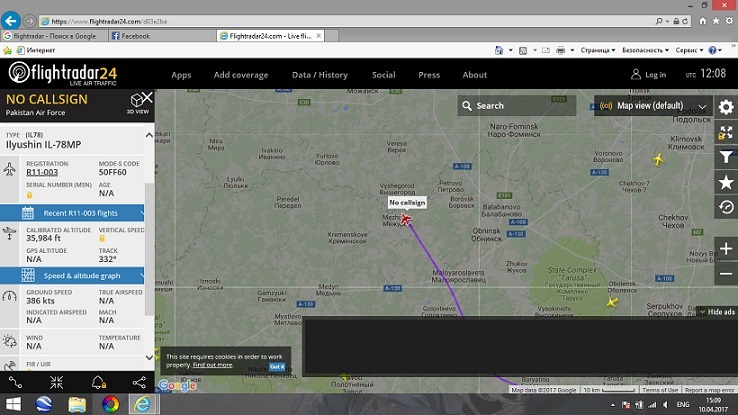Open R11-003 registration link
Screen dimensions: 738x415
pos(42,172)
